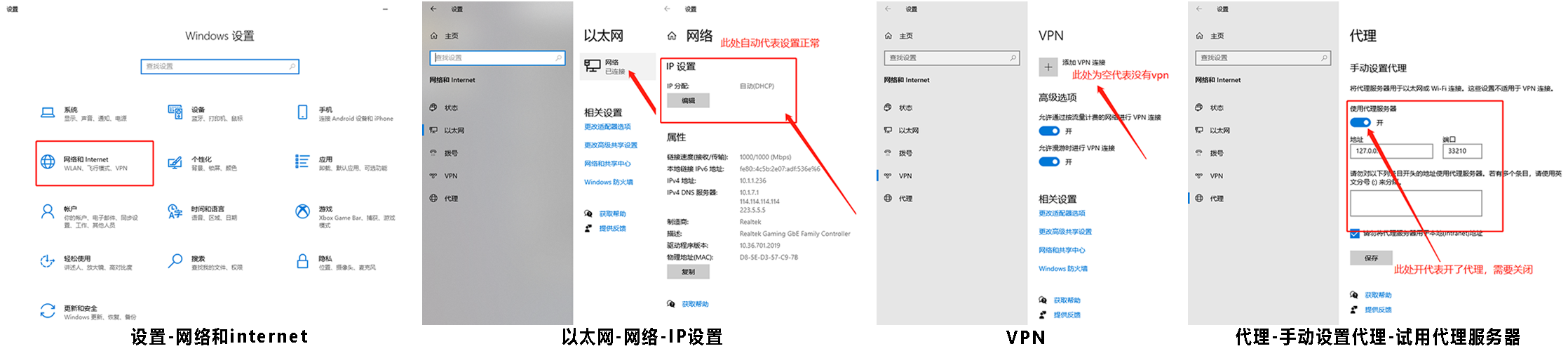The height and width of the screenshot is (351, 1568).
Task: Click home icon beside 网络 page title
Action: (x=672, y=36)
